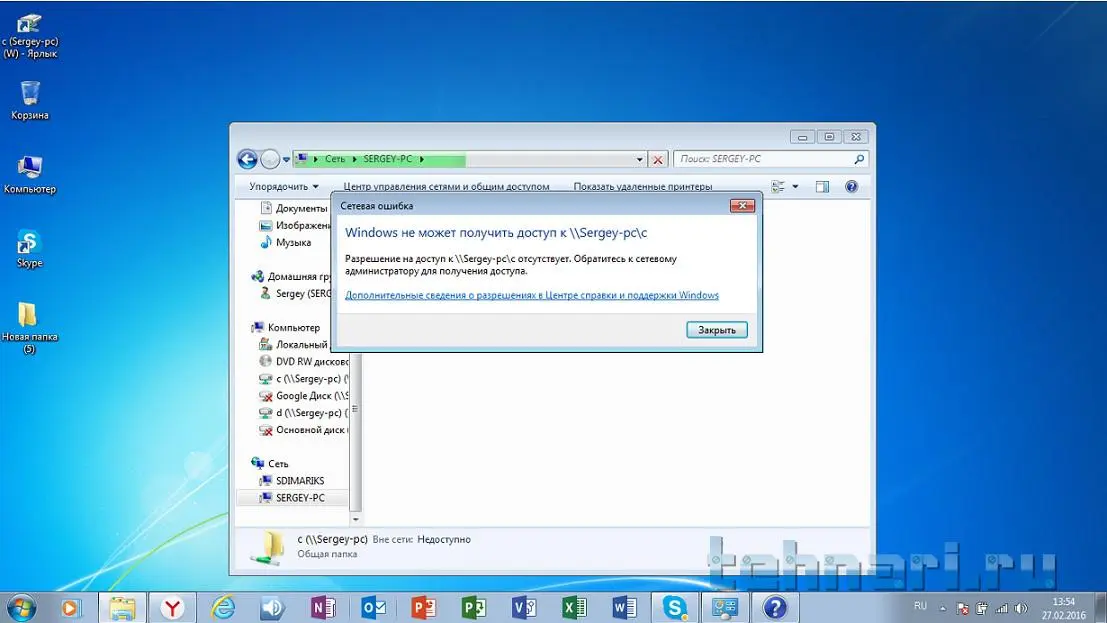Click the RU language indicator in tray
The width and height of the screenshot is (1107, 623).
(920, 606)
